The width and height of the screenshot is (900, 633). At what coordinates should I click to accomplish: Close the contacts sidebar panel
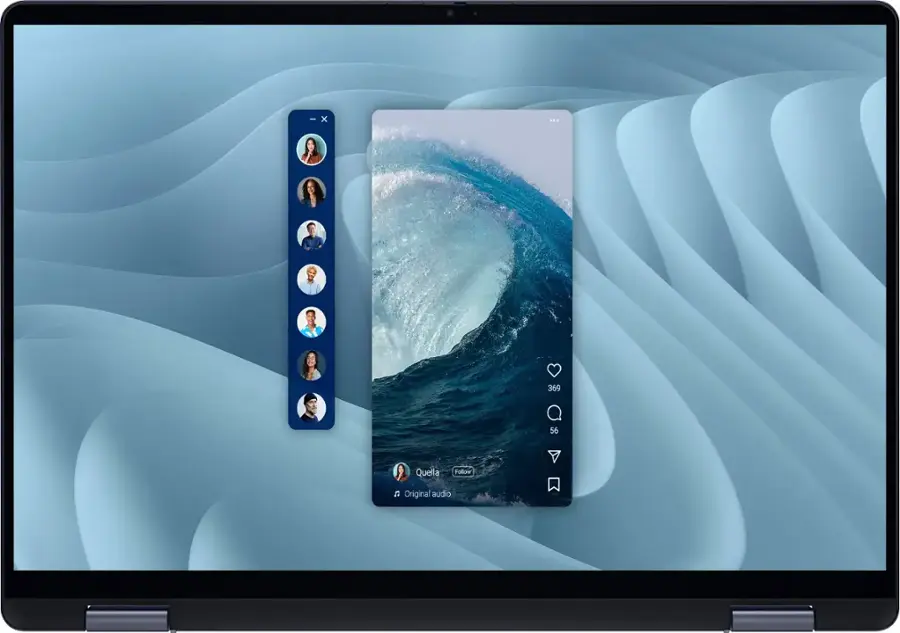(324, 119)
